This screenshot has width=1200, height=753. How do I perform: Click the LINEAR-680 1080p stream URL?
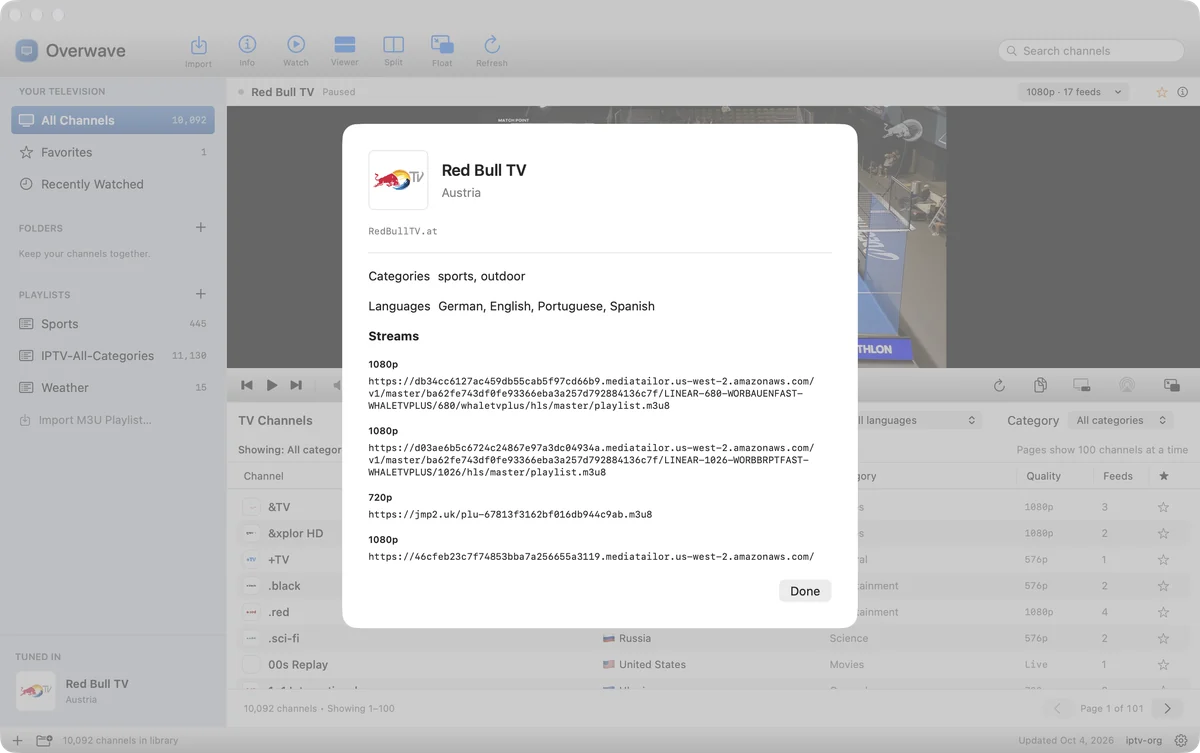click(591, 394)
